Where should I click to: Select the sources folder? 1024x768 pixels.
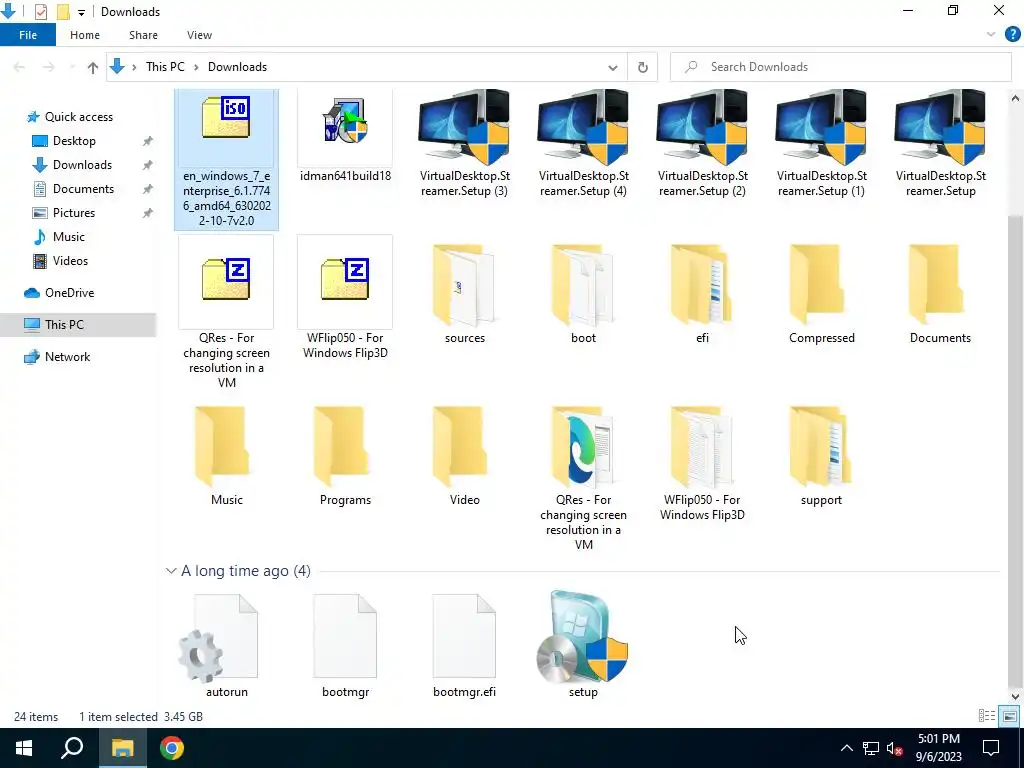464,294
